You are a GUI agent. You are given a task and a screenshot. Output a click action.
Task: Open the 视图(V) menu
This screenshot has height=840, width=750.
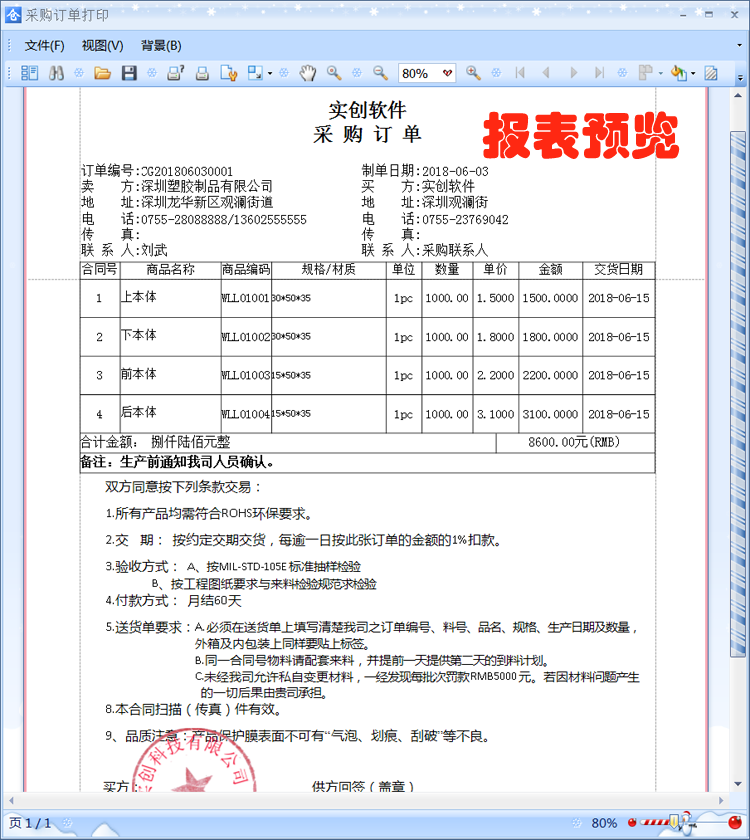pos(102,46)
